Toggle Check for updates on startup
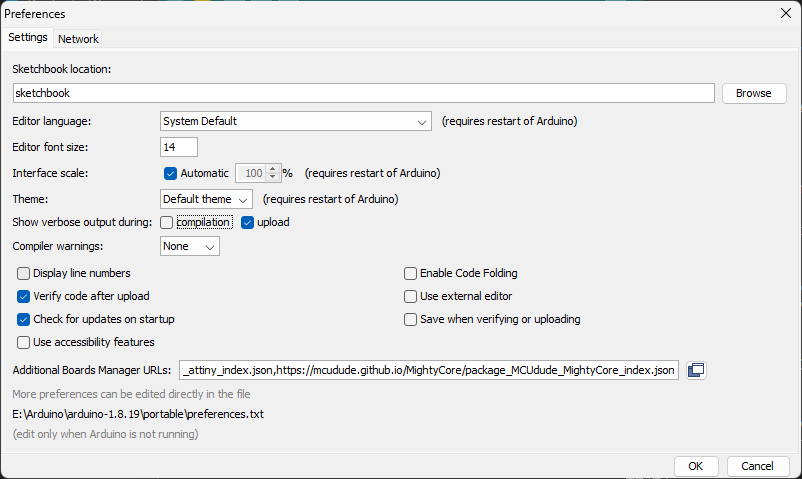 (24, 319)
